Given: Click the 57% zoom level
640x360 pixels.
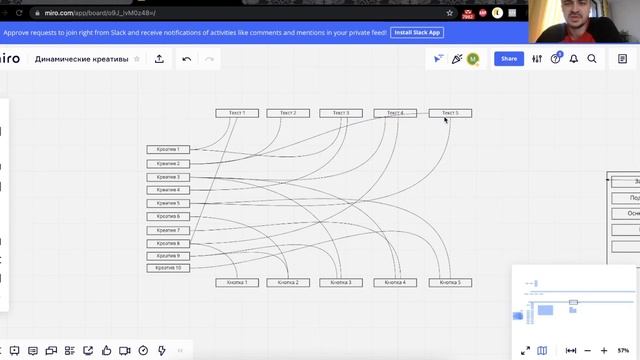Looking at the screenshot, I should 623,351.
